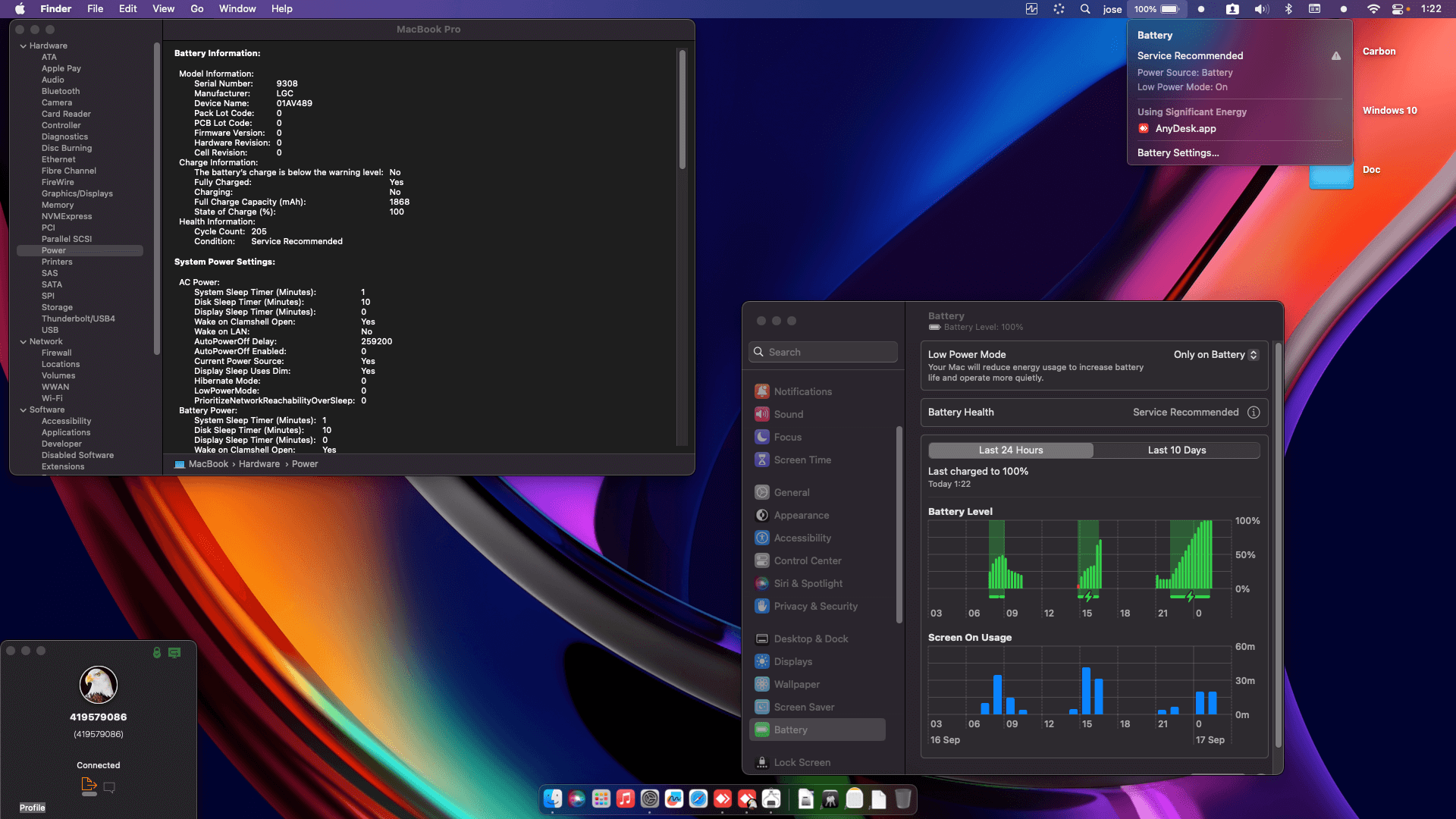1456x819 pixels.
Task: Open Notifications settings in sidebar
Action: pos(802,391)
